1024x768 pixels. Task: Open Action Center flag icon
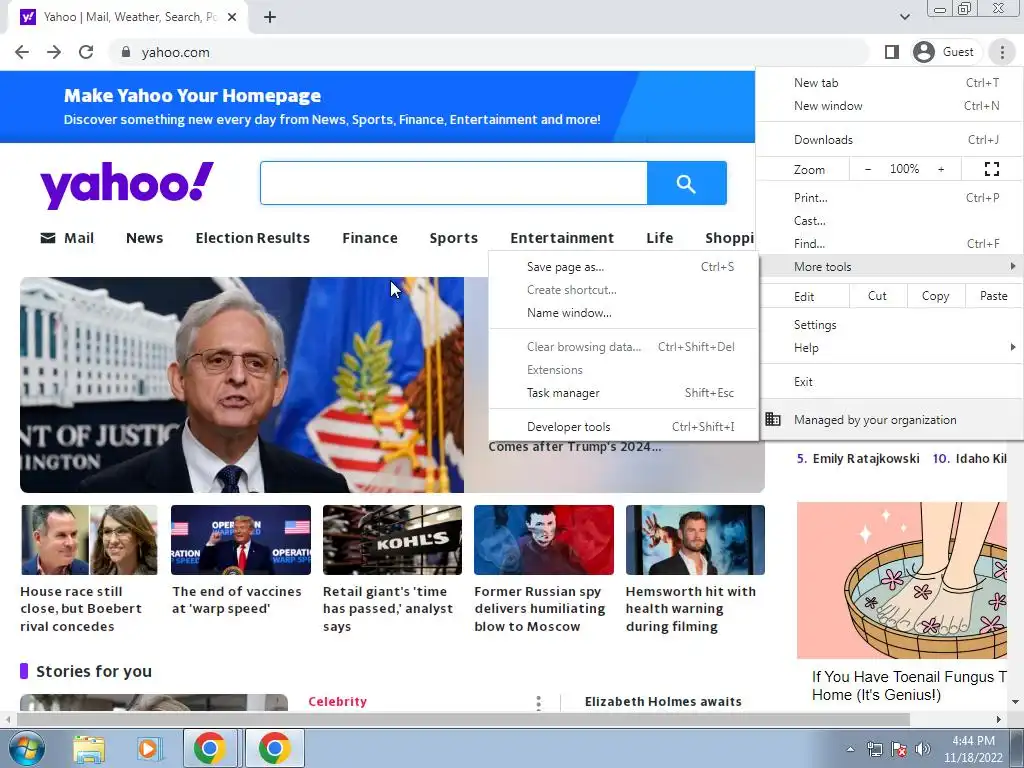click(x=899, y=749)
